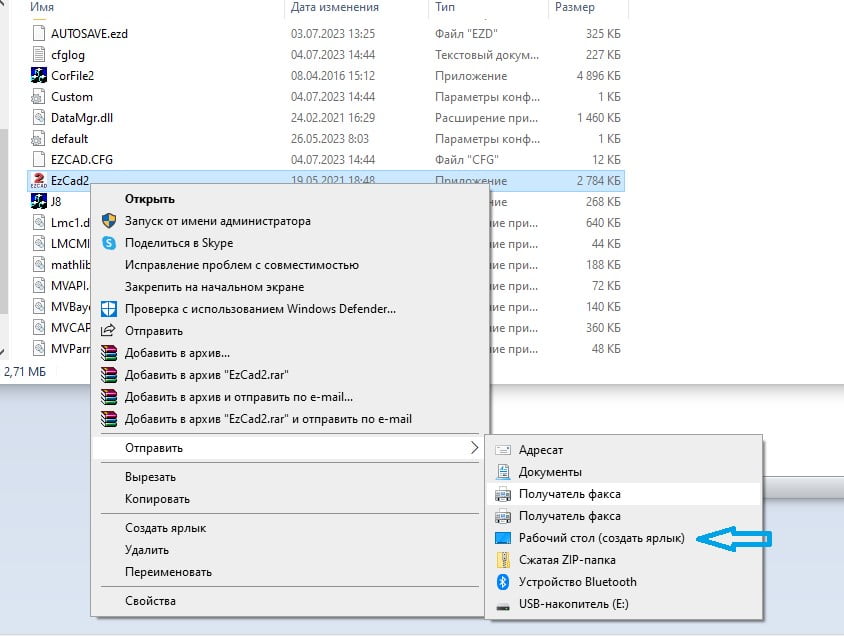
Task: Click the Windows Defender shield icon
Action: 110,309
